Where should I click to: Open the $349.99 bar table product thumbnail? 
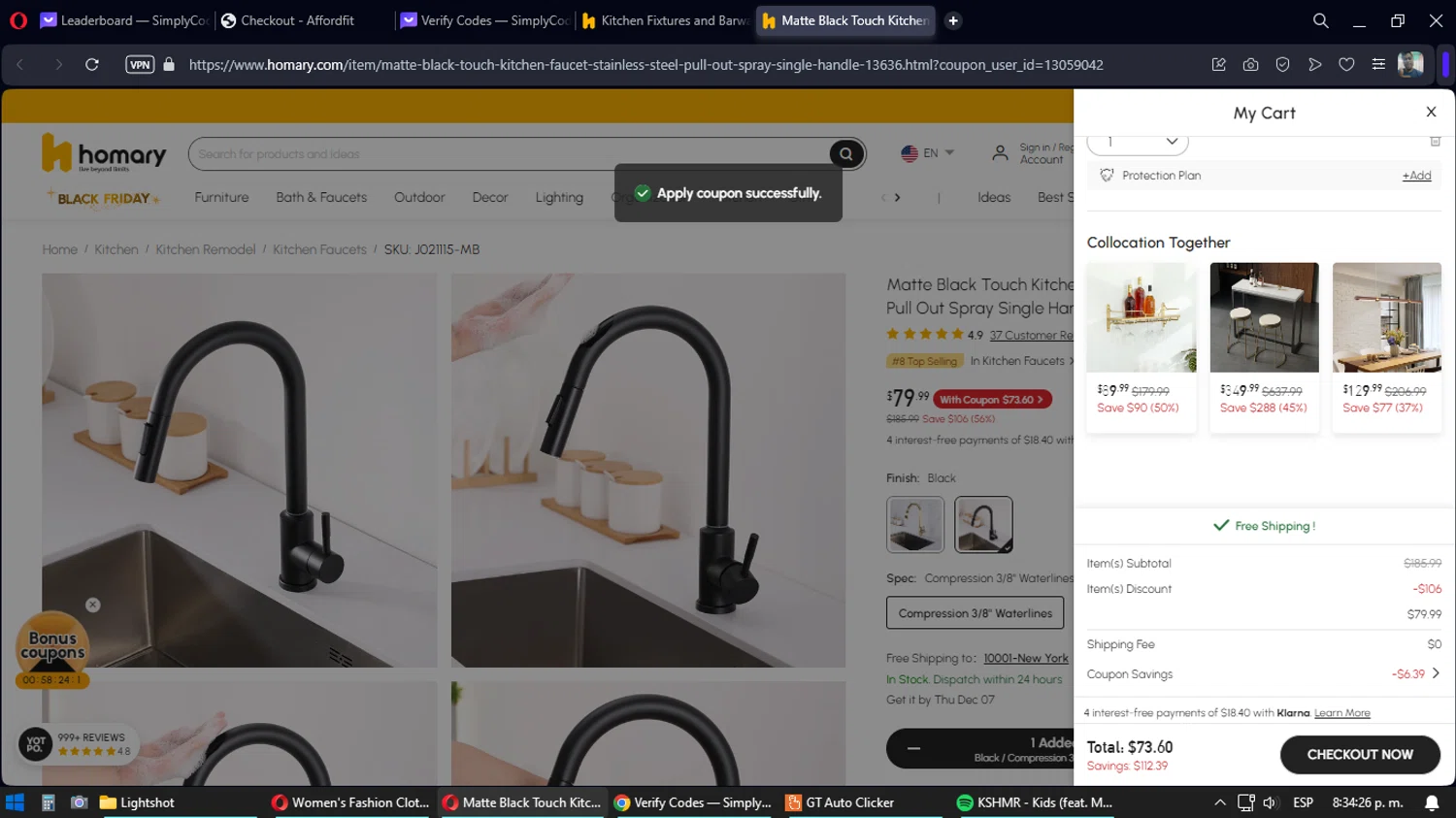(1264, 317)
